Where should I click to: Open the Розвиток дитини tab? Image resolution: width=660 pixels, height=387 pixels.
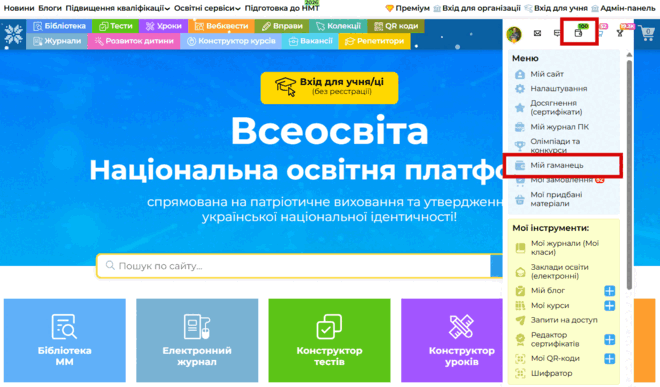coord(134,41)
